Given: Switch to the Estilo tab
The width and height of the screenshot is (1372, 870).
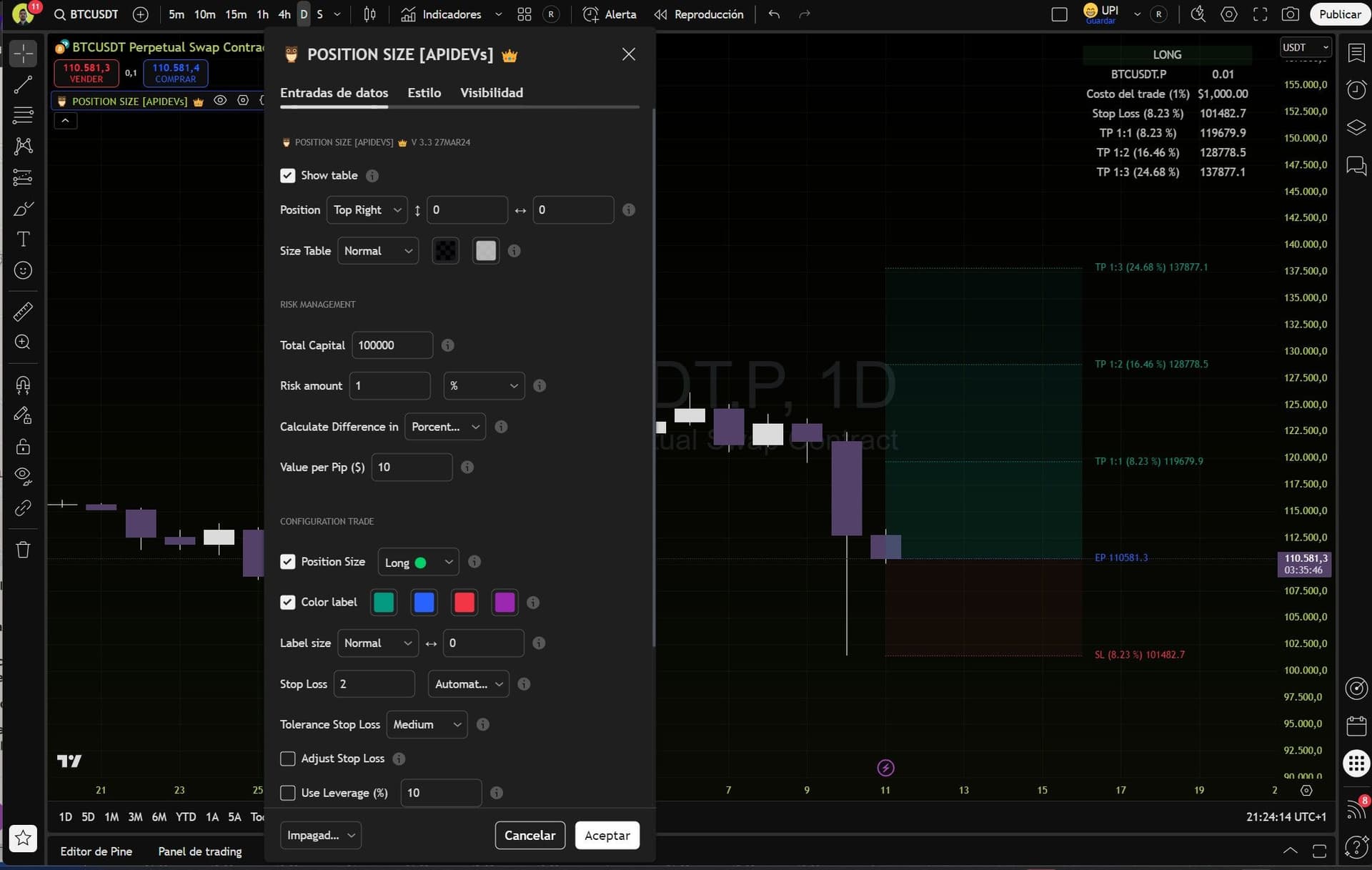Looking at the screenshot, I should click(423, 92).
